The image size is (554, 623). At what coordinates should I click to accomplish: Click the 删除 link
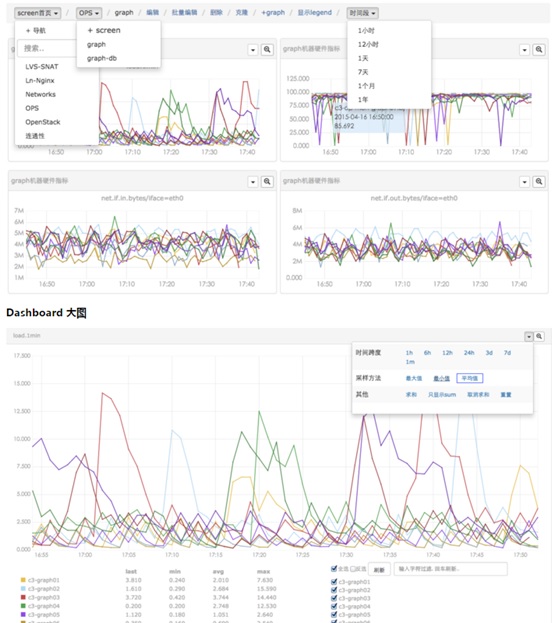216,13
